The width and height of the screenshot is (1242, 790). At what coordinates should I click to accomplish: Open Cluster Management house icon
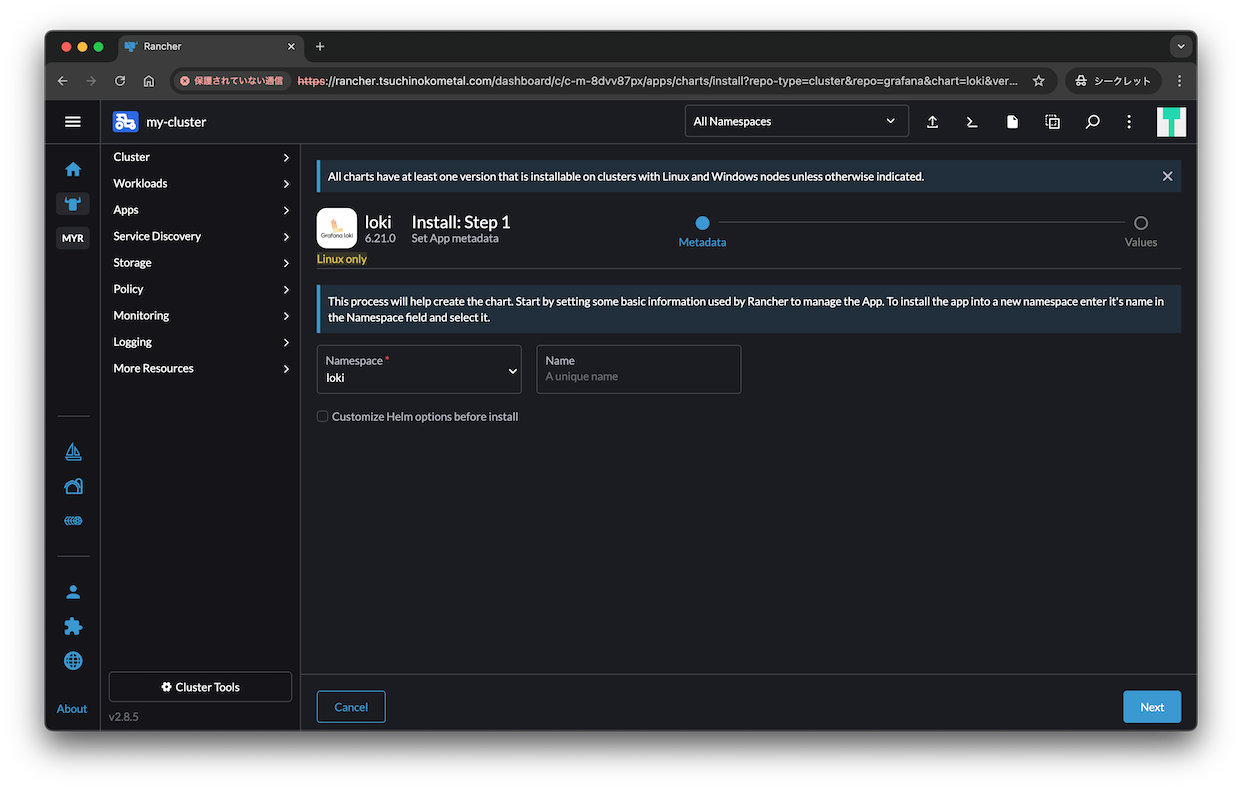coord(73,487)
